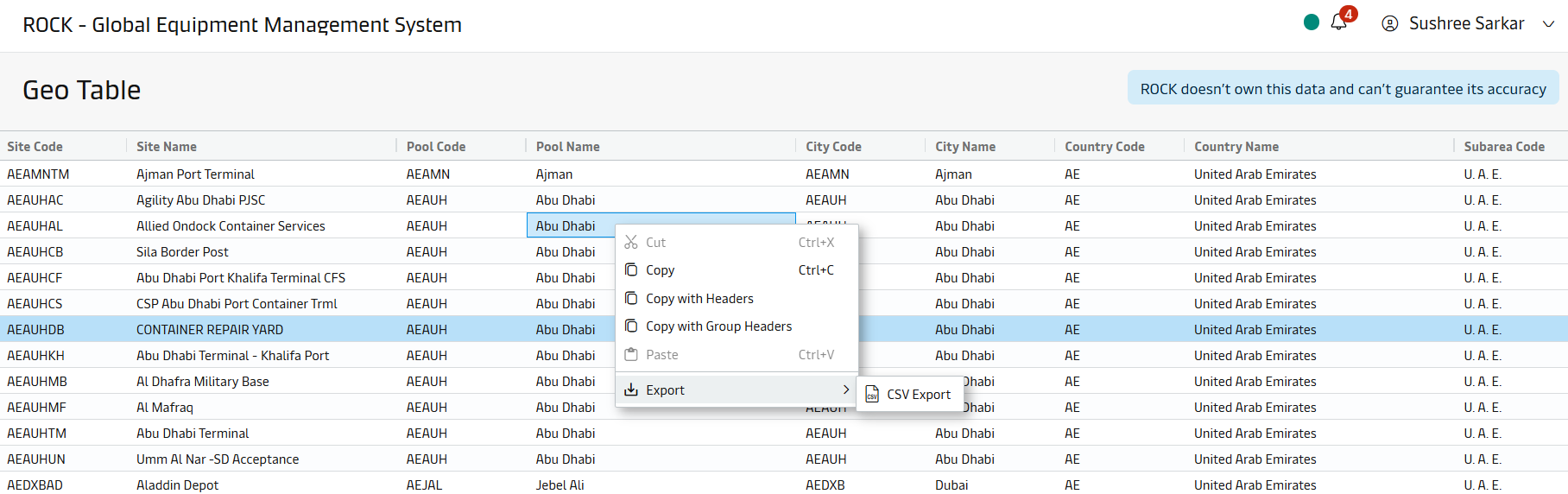Select CSV Export from the submenu
The width and height of the screenshot is (1568, 494).
pyautogui.click(x=918, y=395)
